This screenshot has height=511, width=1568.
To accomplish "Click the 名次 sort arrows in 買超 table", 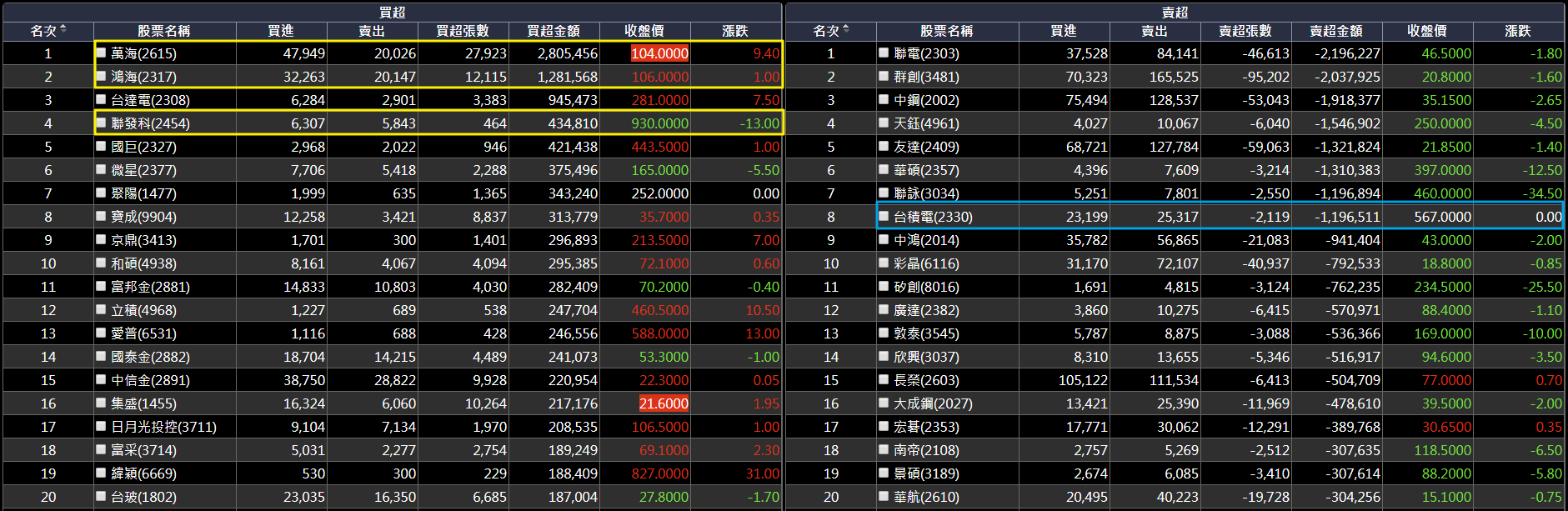I will [63, 29].
